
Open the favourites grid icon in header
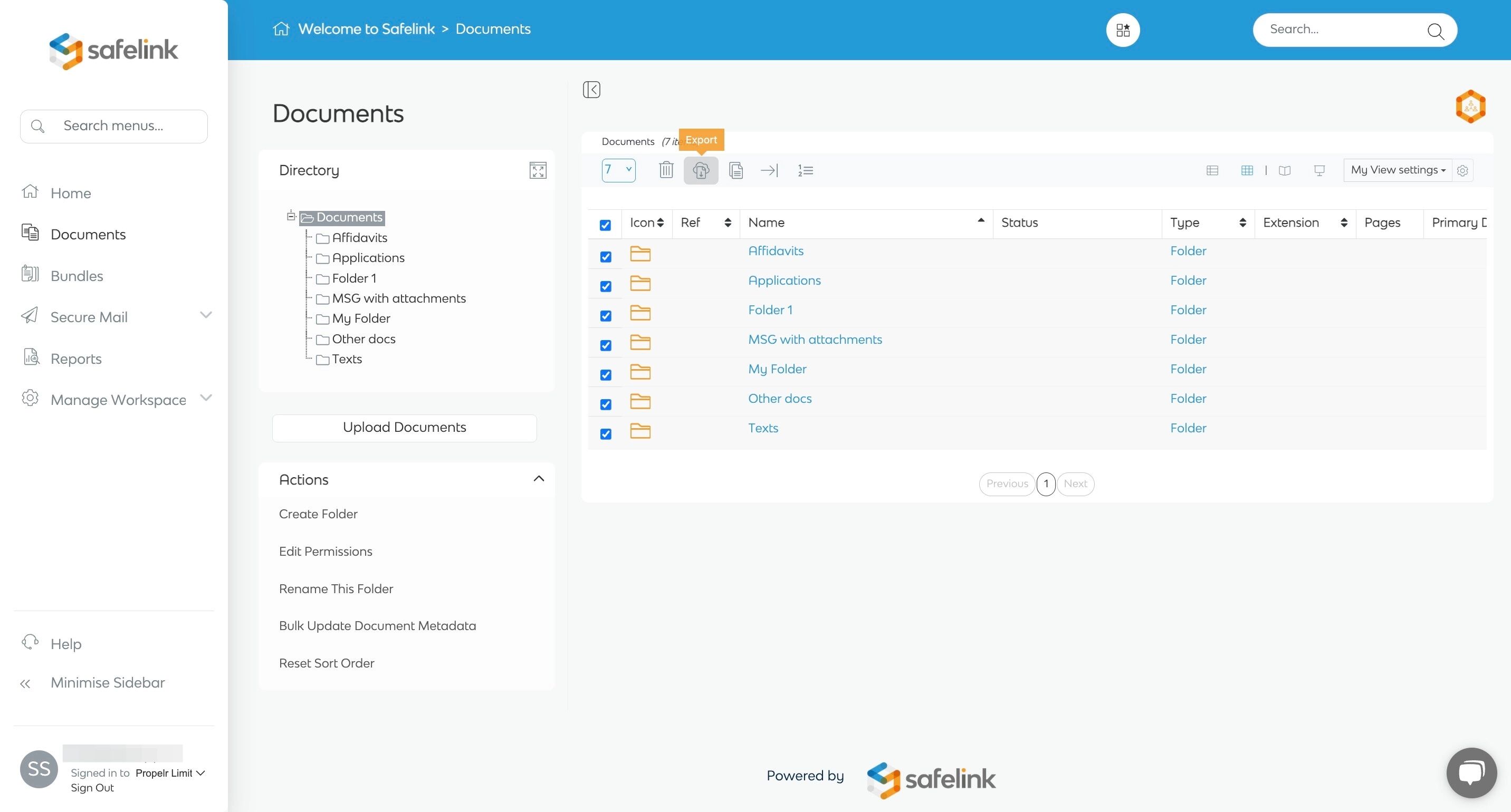1123,30
